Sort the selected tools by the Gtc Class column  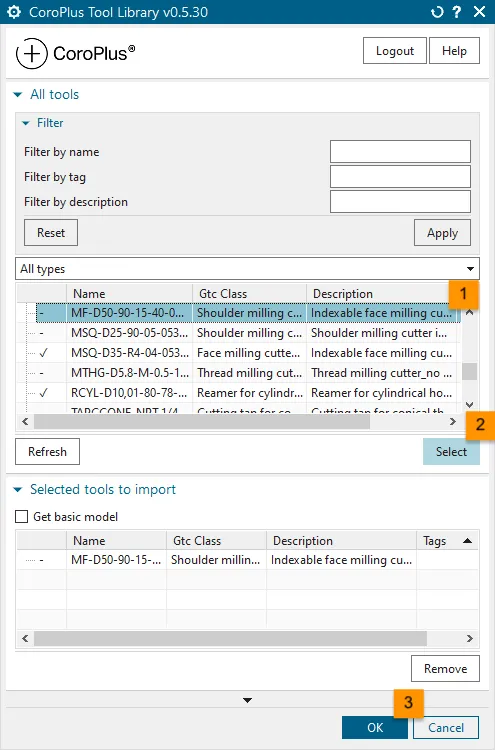coord(216,540)
